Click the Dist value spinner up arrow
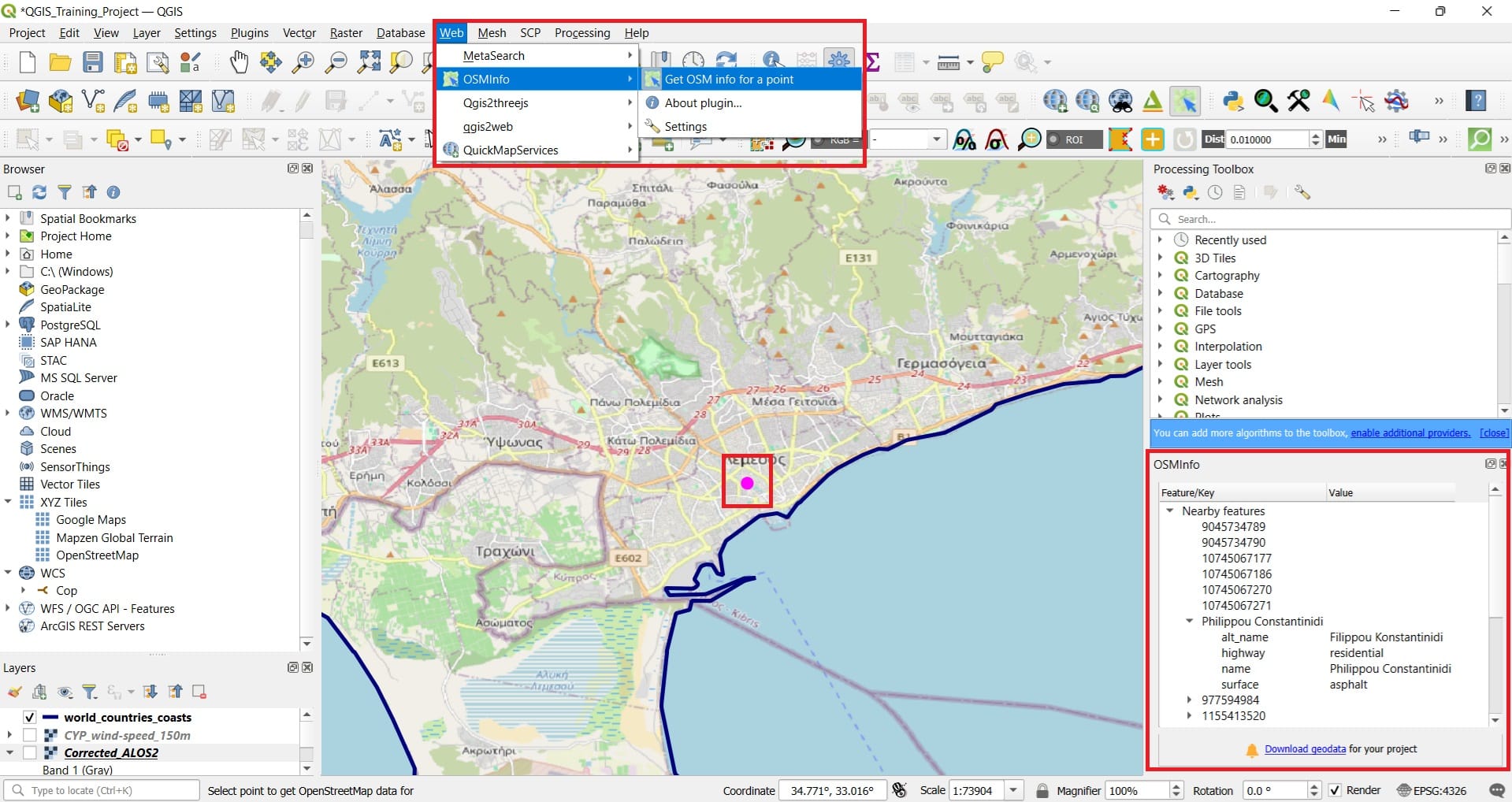The width and height of the screenshot is (1512, 802). pyautogui.click(x=1315, y=135)
